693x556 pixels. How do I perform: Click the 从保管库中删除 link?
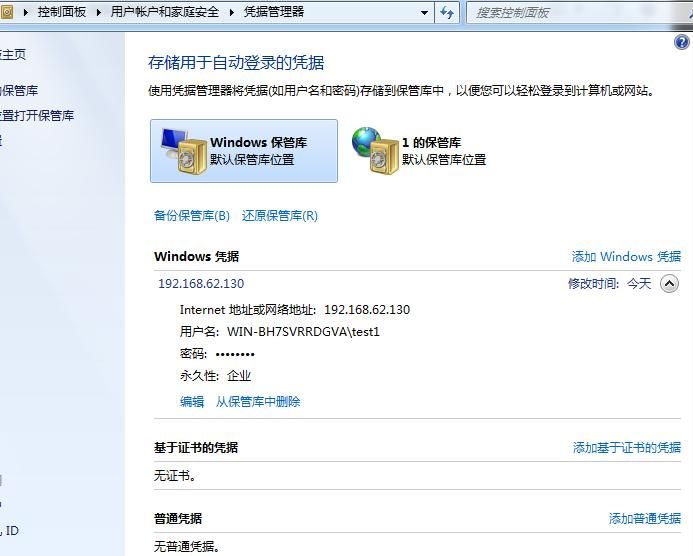tap(258, 401)
